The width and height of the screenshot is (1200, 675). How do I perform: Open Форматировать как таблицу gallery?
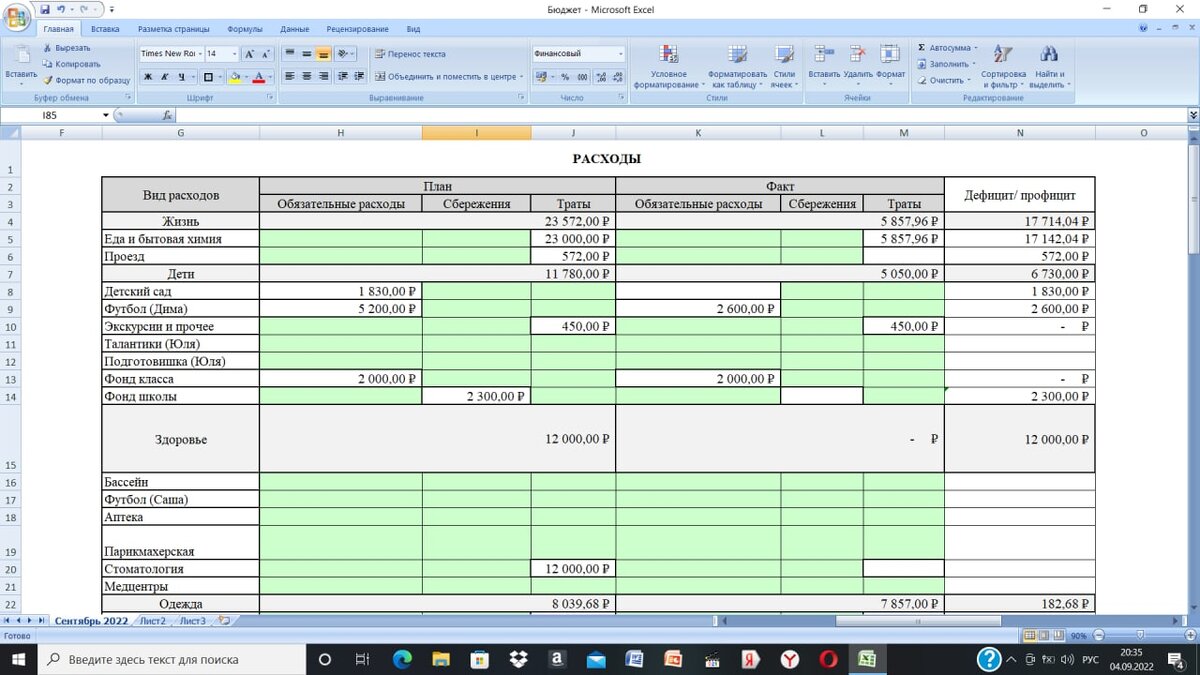click(737, 66)
